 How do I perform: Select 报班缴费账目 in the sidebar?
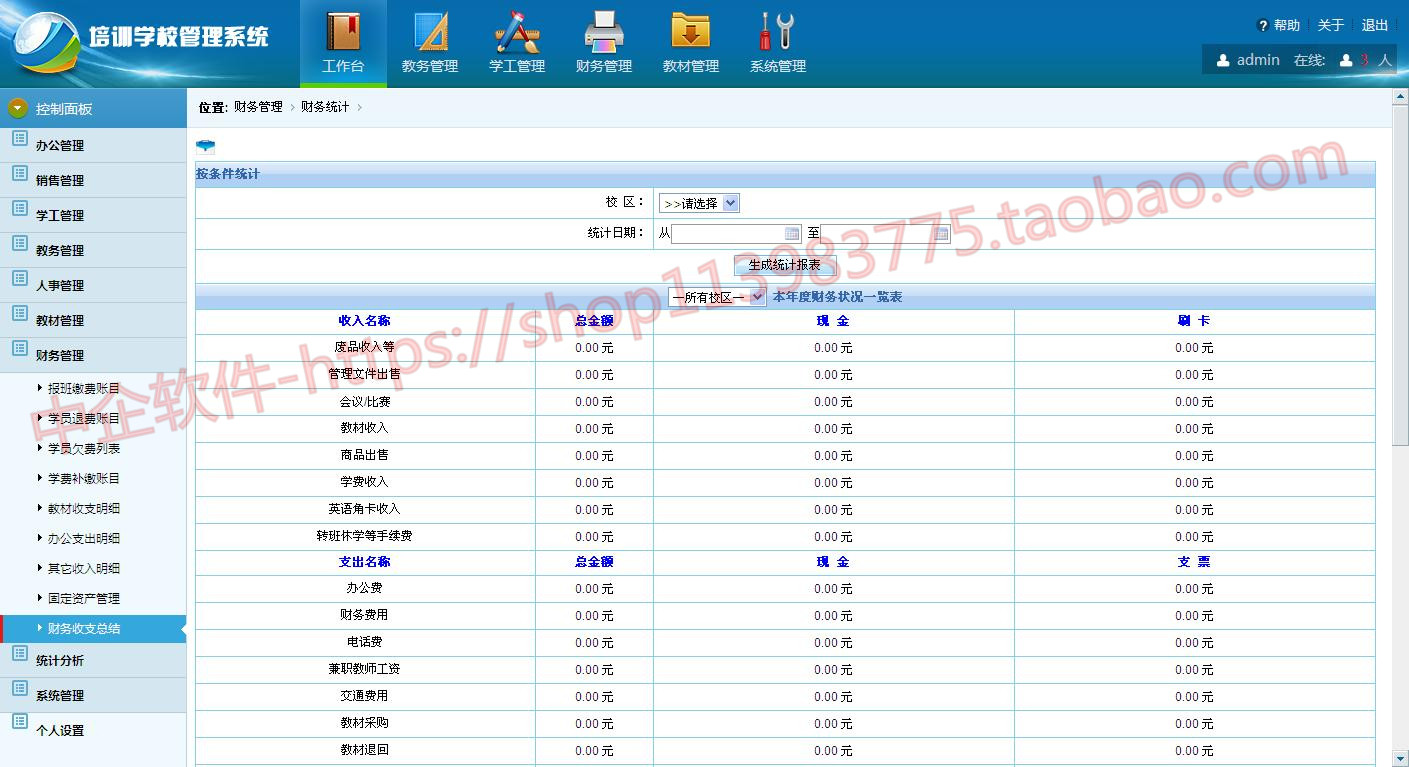(x=84, y=389)
